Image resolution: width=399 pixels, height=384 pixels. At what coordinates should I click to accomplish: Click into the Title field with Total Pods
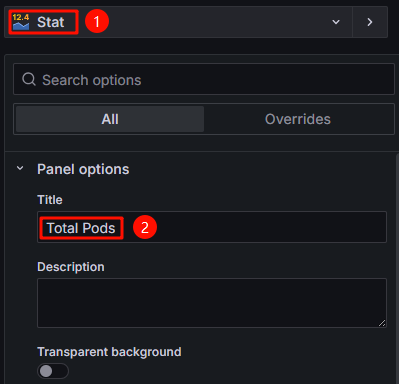[212, 227]
